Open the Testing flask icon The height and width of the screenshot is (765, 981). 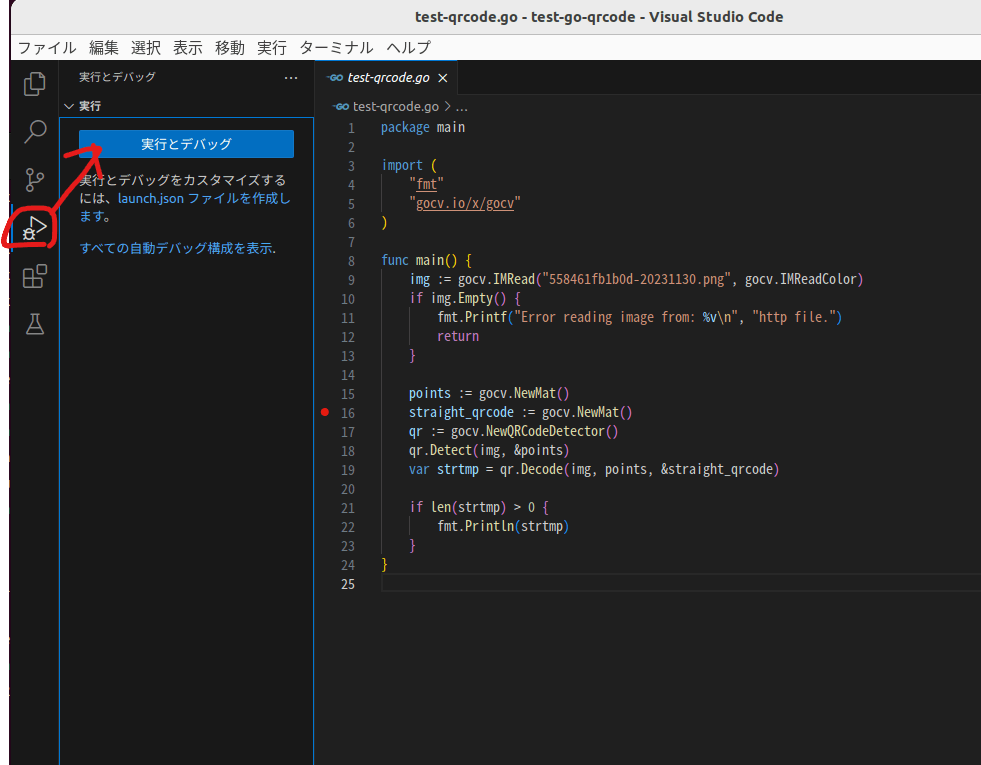[x=34, y=324]
